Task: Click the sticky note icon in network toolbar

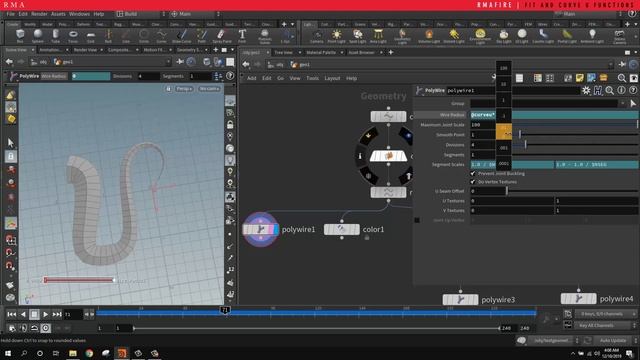Action: click(580, 78)
